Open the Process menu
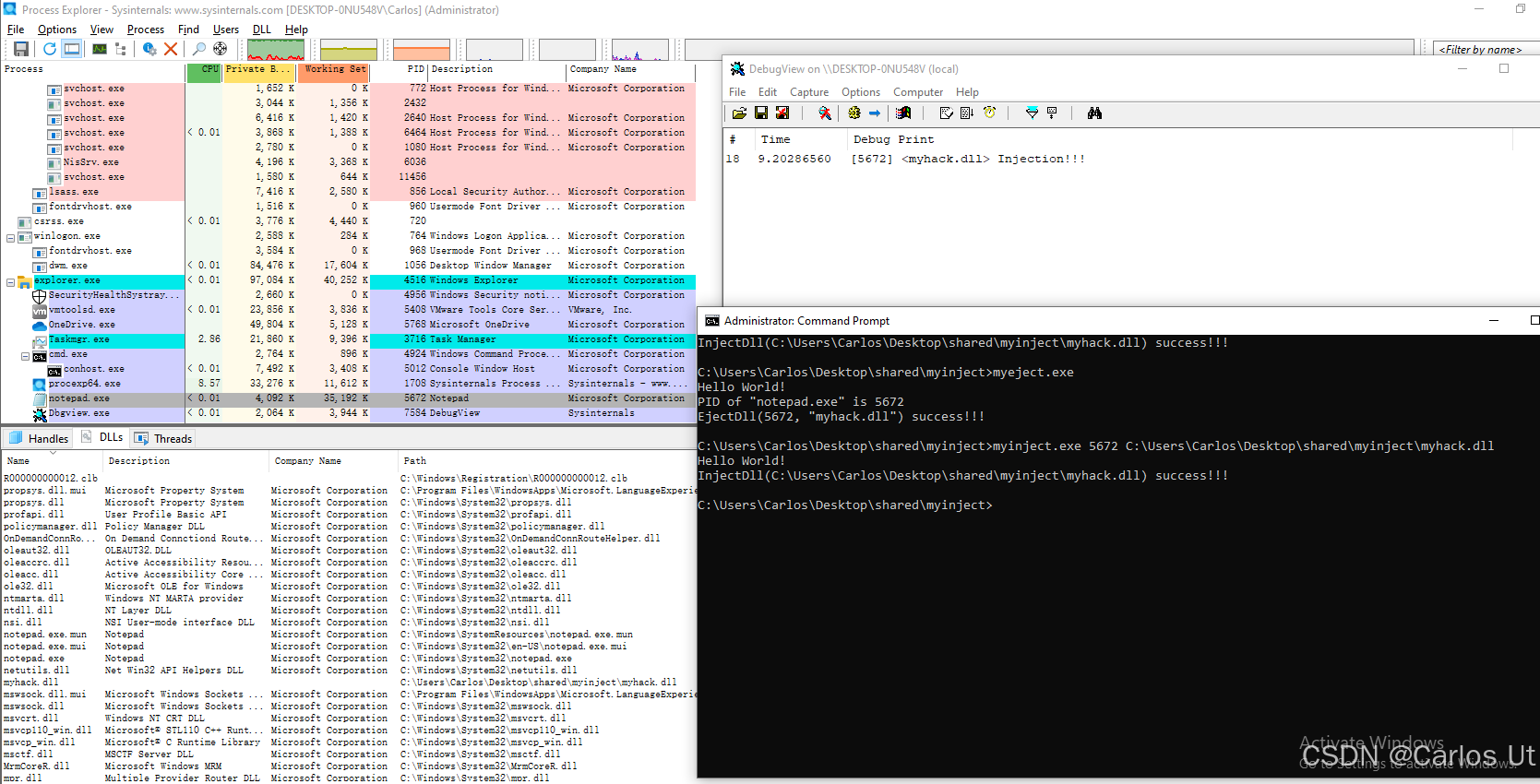 146,30
